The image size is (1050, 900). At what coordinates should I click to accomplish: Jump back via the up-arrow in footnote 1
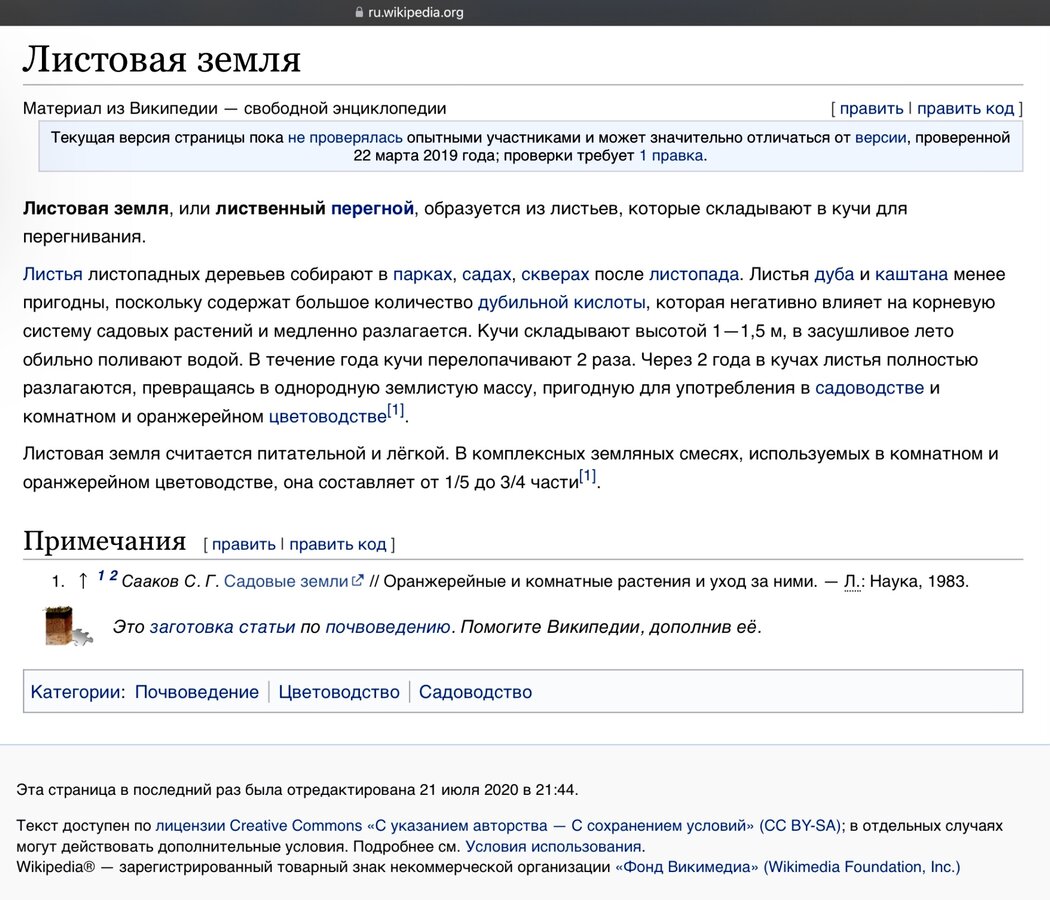(82, 581)
